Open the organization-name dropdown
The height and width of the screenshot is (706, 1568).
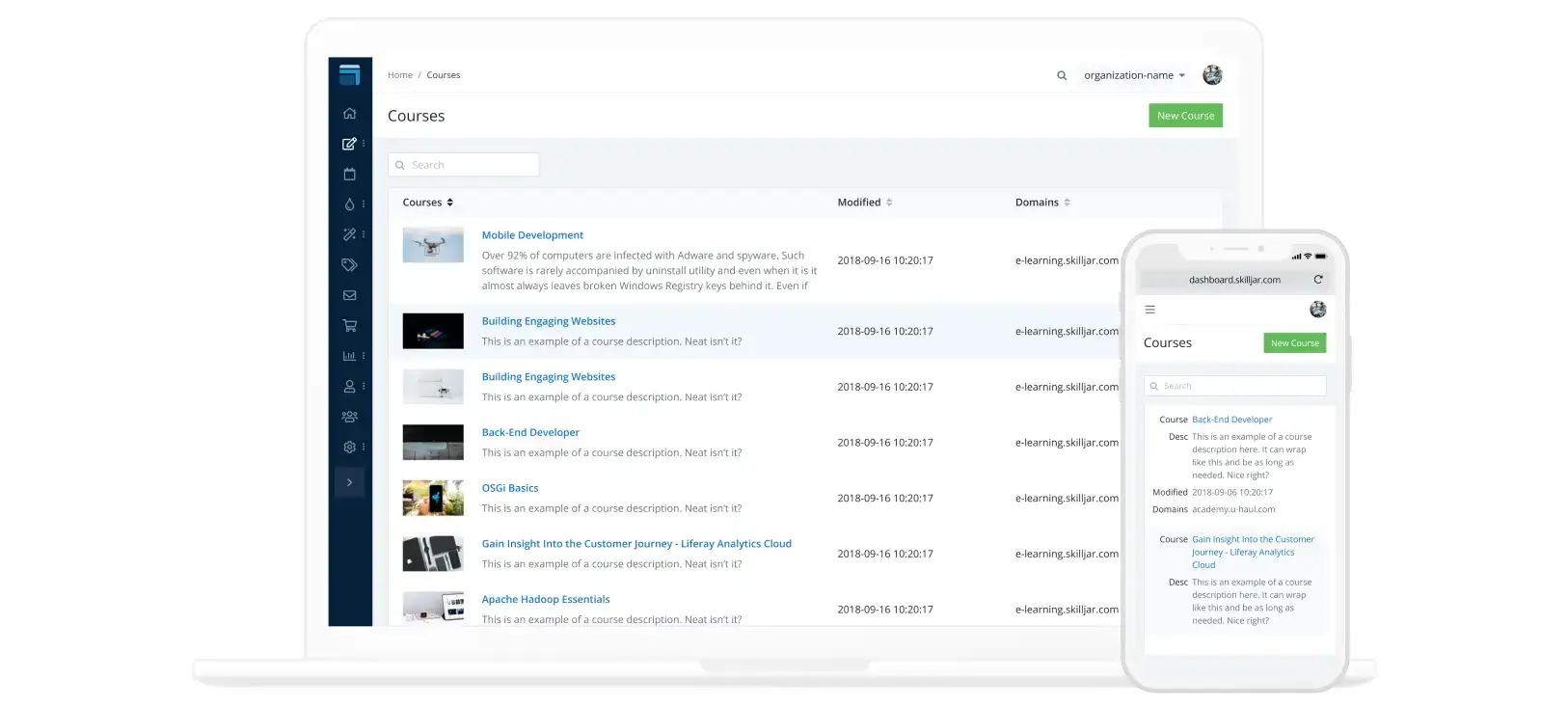[x=1134, y=75]
